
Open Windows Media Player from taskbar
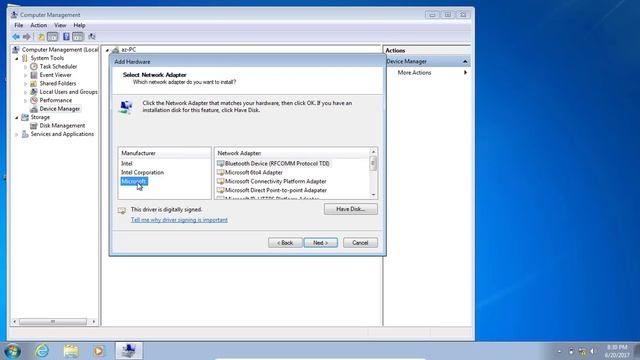click(99, 351)
